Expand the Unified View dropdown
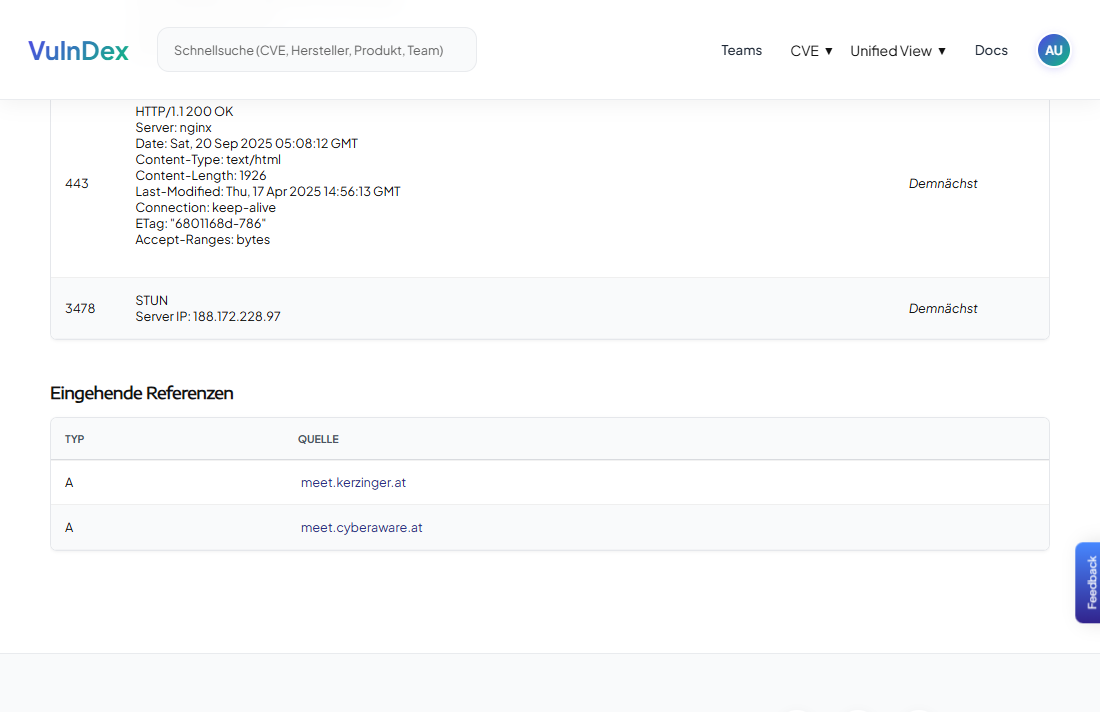 click(897, 51)
